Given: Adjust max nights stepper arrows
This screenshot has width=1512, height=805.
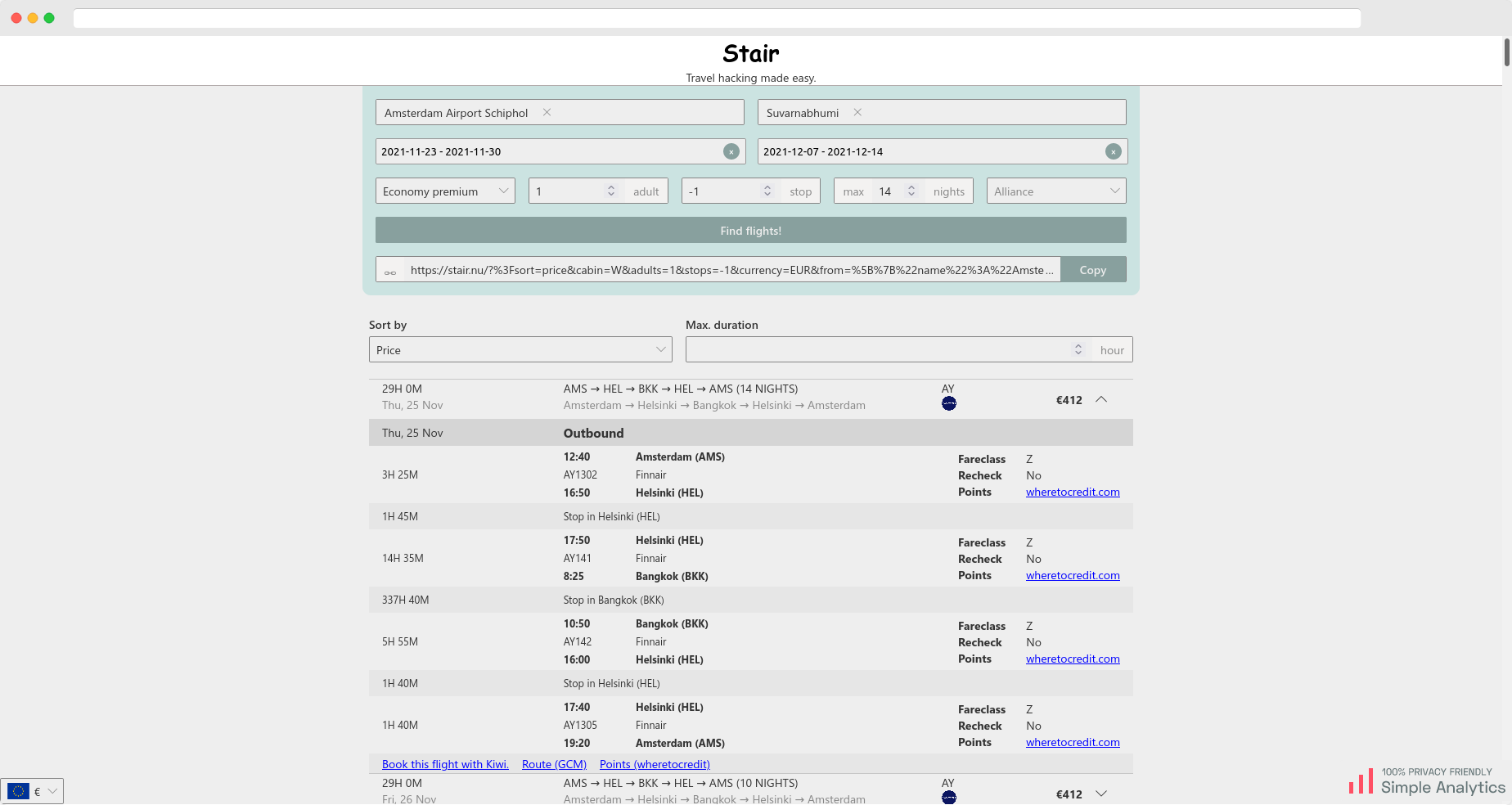Looking at the screenshot, I should pos(911,191).
